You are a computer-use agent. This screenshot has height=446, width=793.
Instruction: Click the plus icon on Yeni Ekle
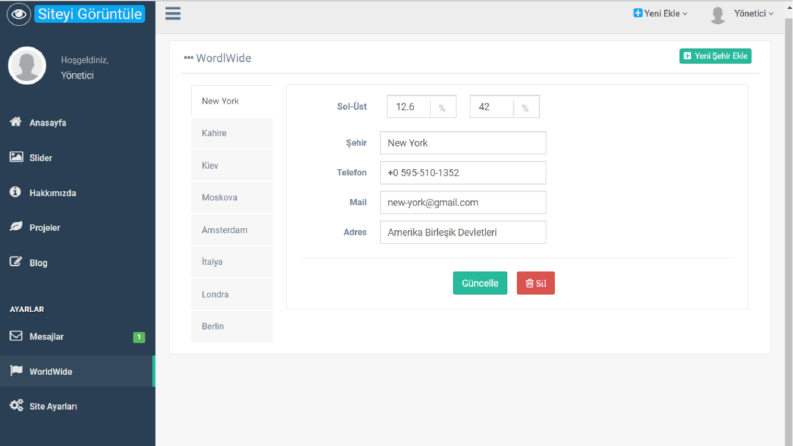click(638, 13)
